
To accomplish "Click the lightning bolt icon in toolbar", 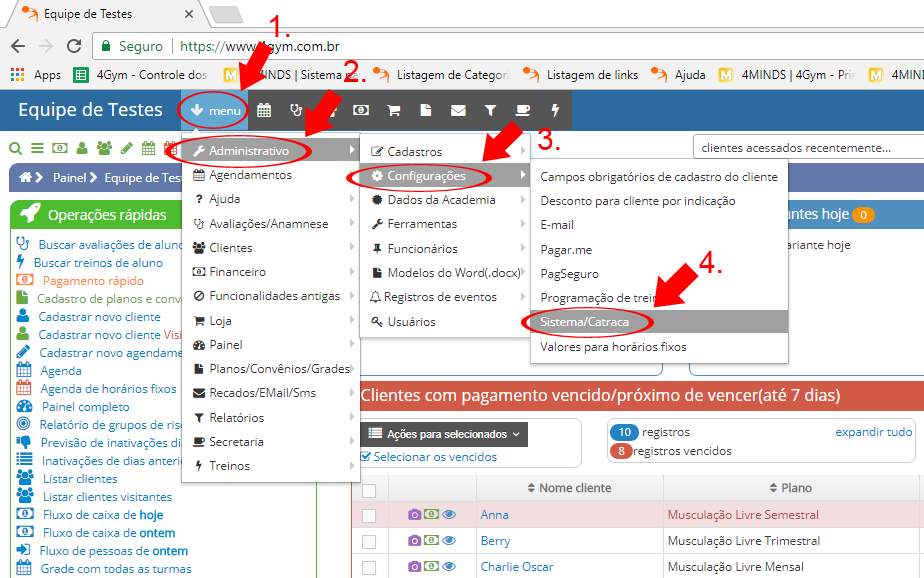I will [555, 110].
